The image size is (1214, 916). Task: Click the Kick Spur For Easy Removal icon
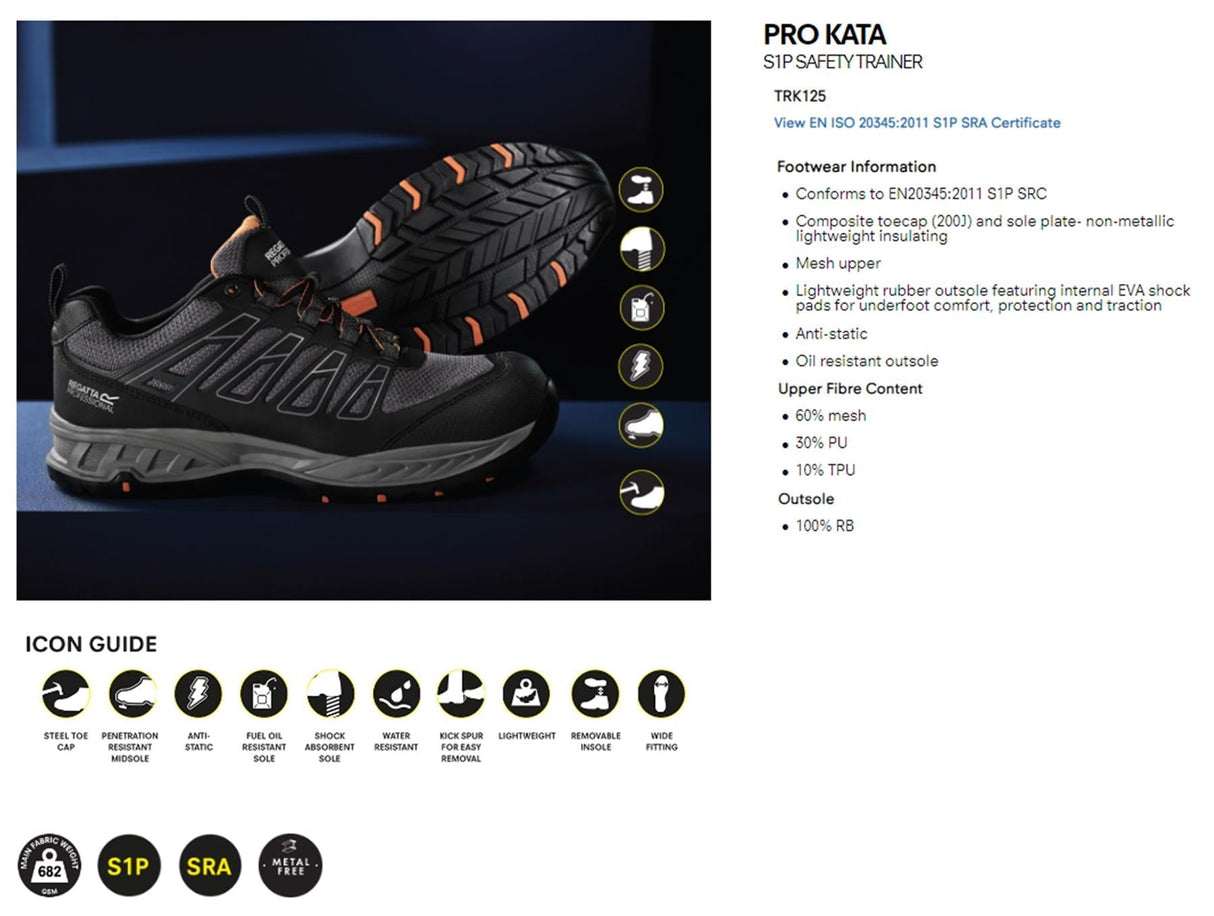tap(461, 694)
